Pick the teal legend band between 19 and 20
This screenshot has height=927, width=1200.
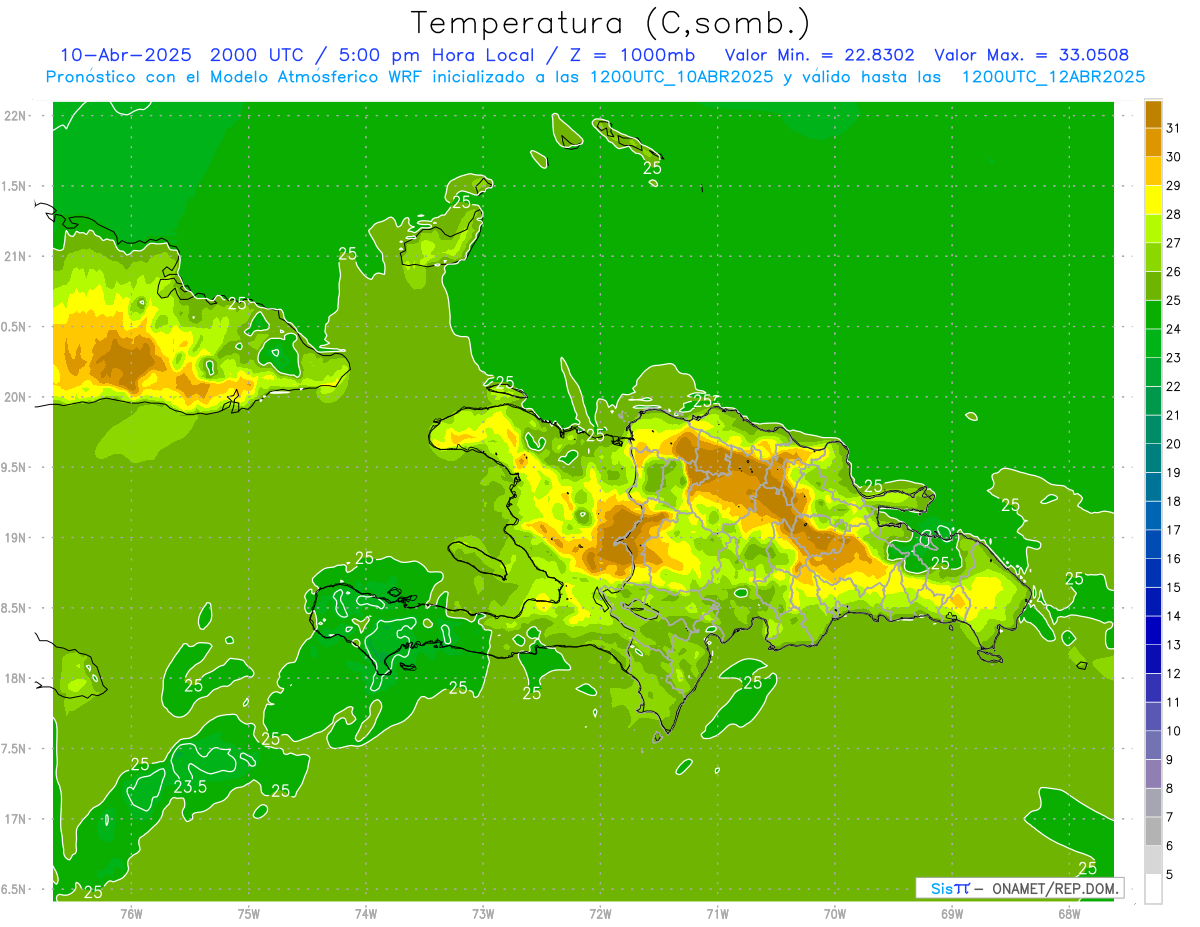(1153, 458)
